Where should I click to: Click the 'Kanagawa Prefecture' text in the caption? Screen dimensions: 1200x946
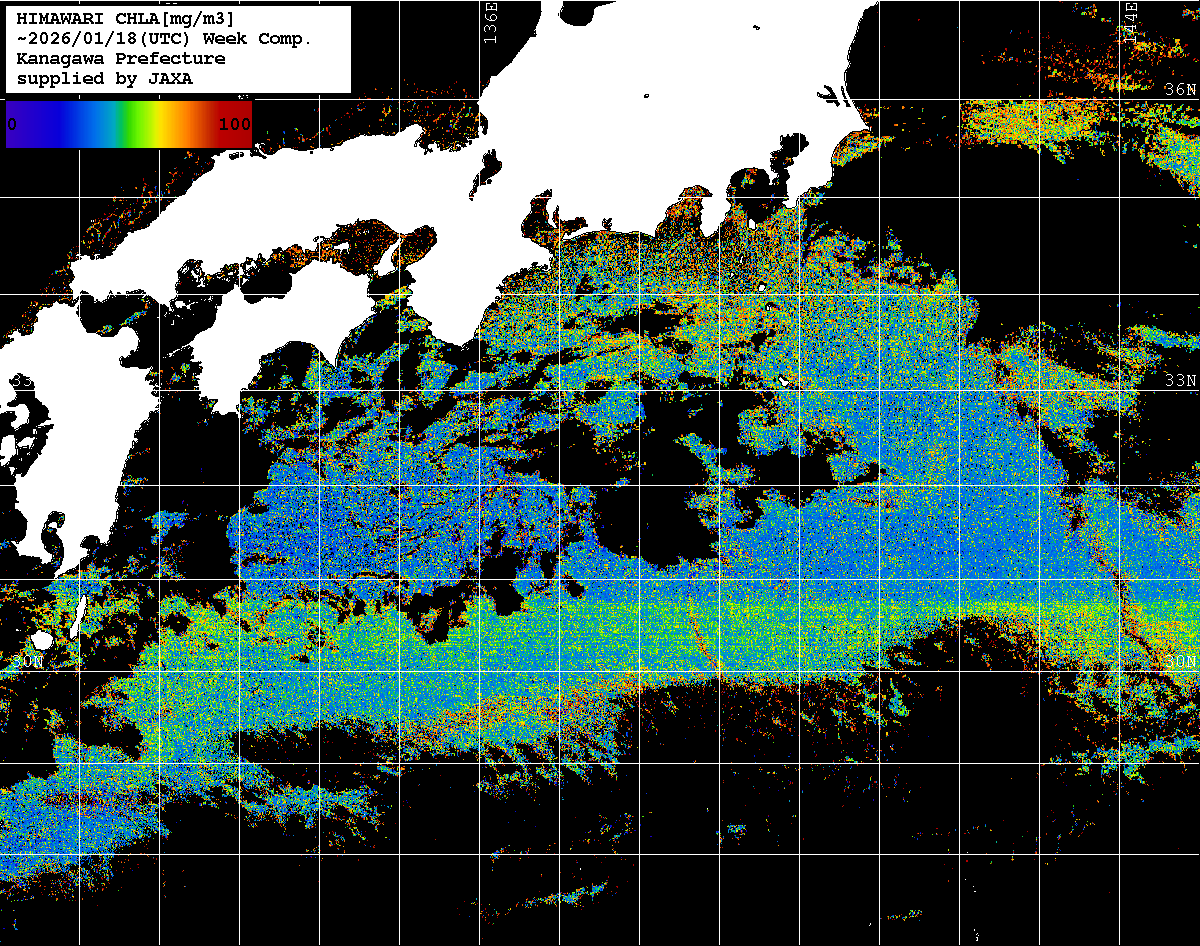(x=120, y=59)
